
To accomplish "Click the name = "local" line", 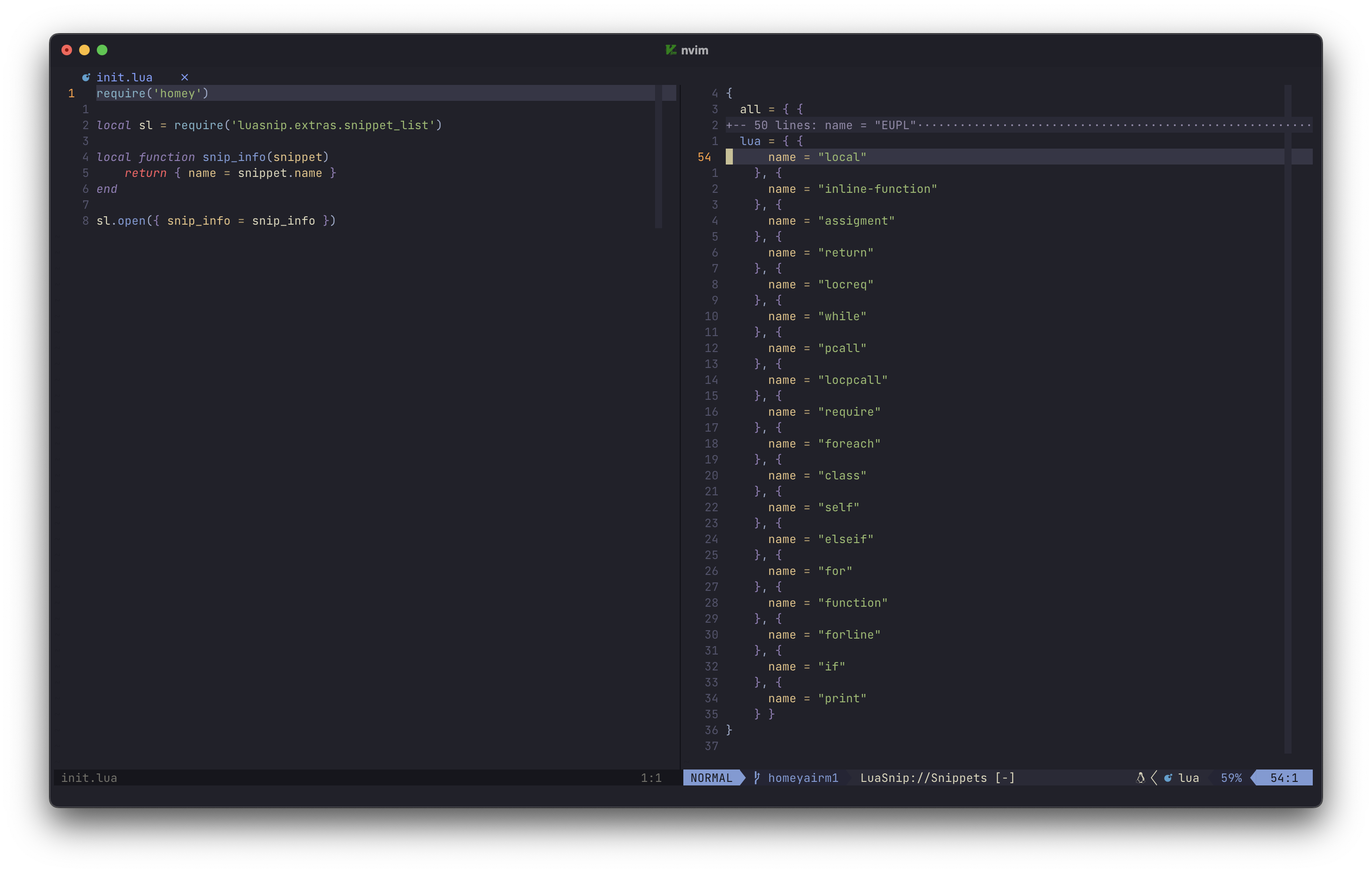I will coord(817,157).
